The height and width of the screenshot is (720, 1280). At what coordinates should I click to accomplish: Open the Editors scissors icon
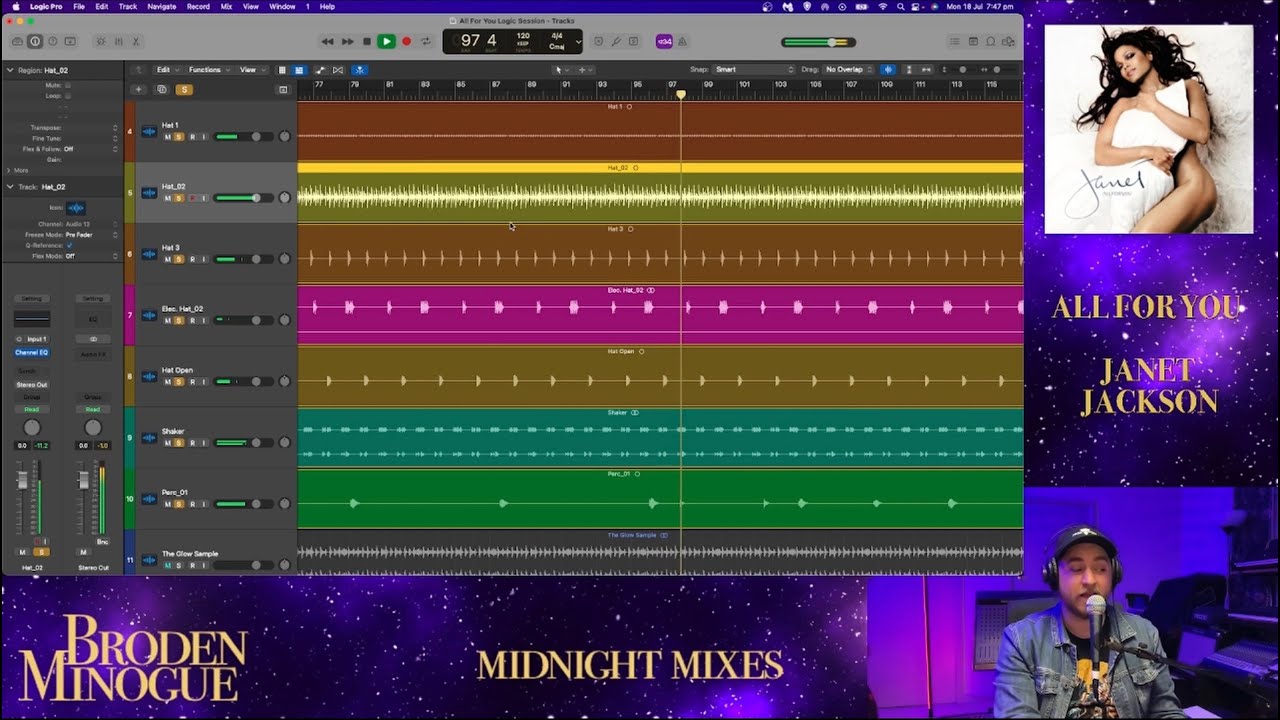click(x=136, y=41)
